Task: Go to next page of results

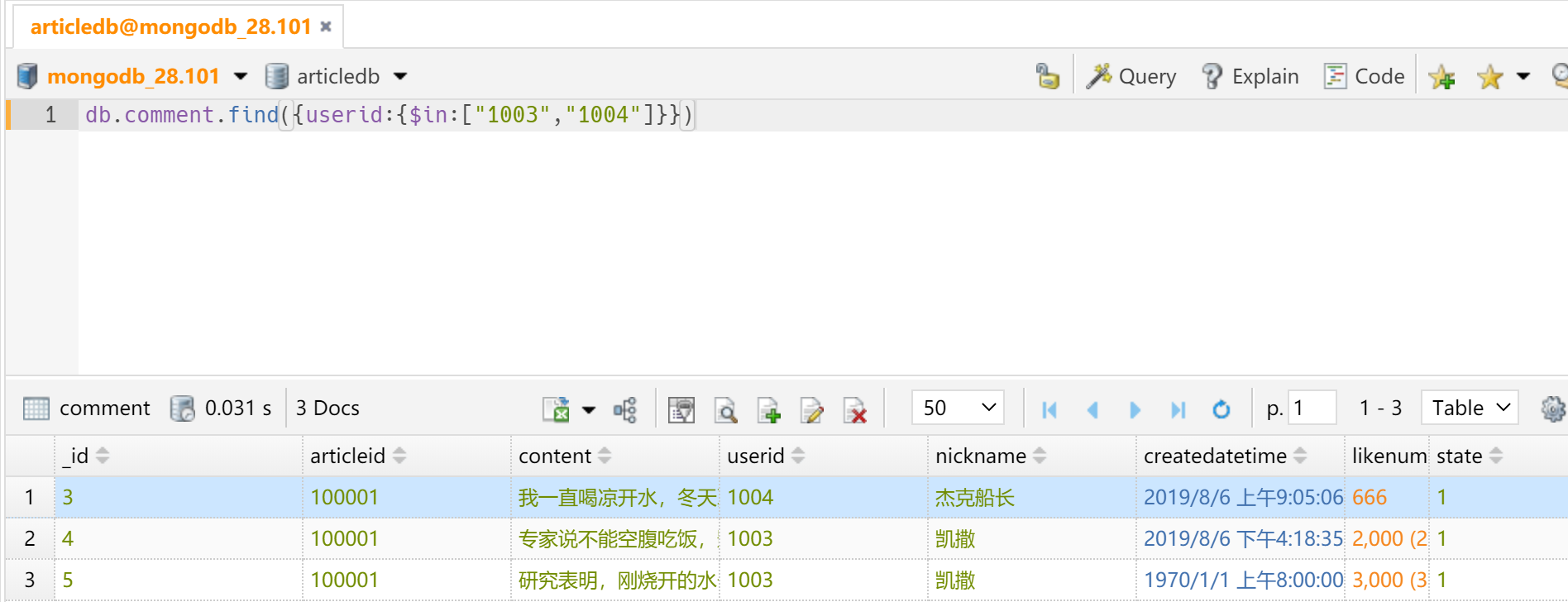Action: 1135,409
